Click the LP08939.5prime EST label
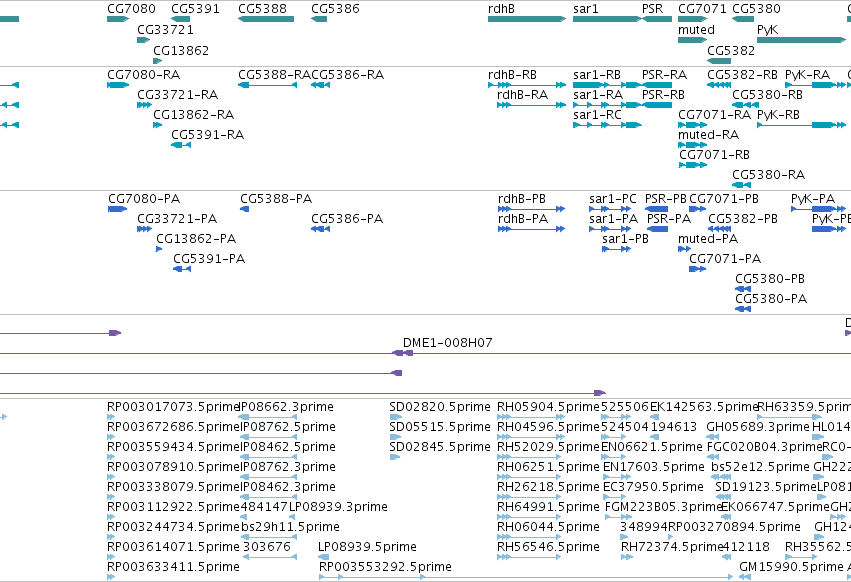The height and width of the screenshot is (582, 851). (x=367, y=547)
